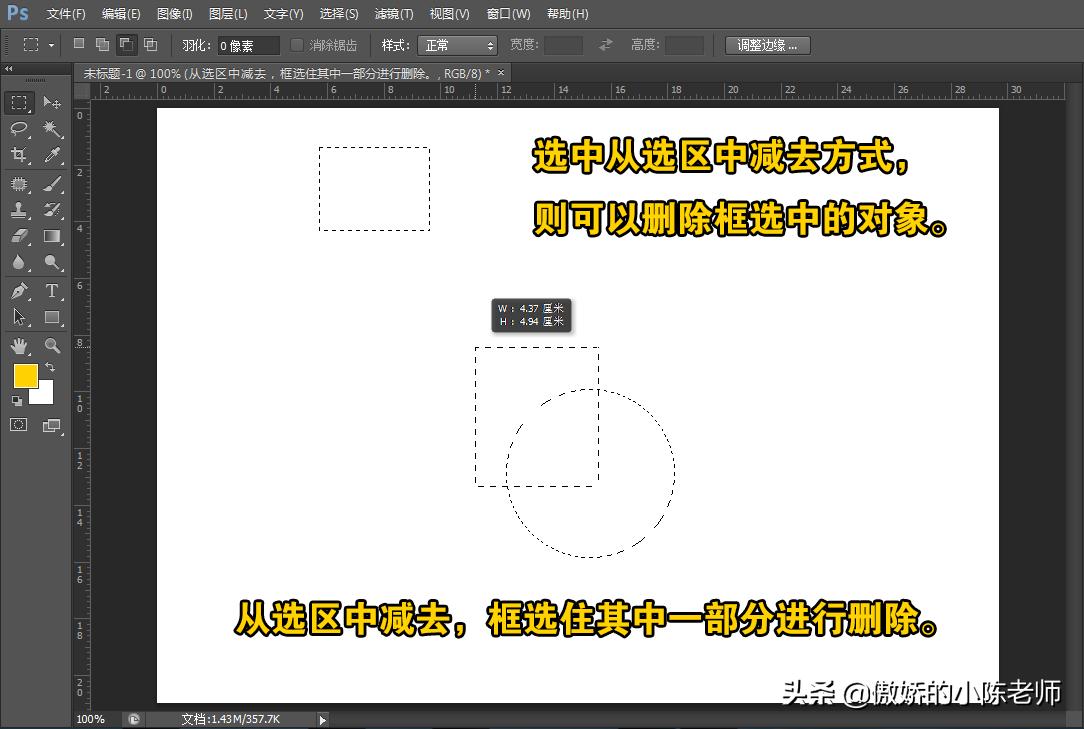Viewport: 1084px width, 729px height.
Task: Enable the anti-alias checkbox
Action: click(296, 44)
